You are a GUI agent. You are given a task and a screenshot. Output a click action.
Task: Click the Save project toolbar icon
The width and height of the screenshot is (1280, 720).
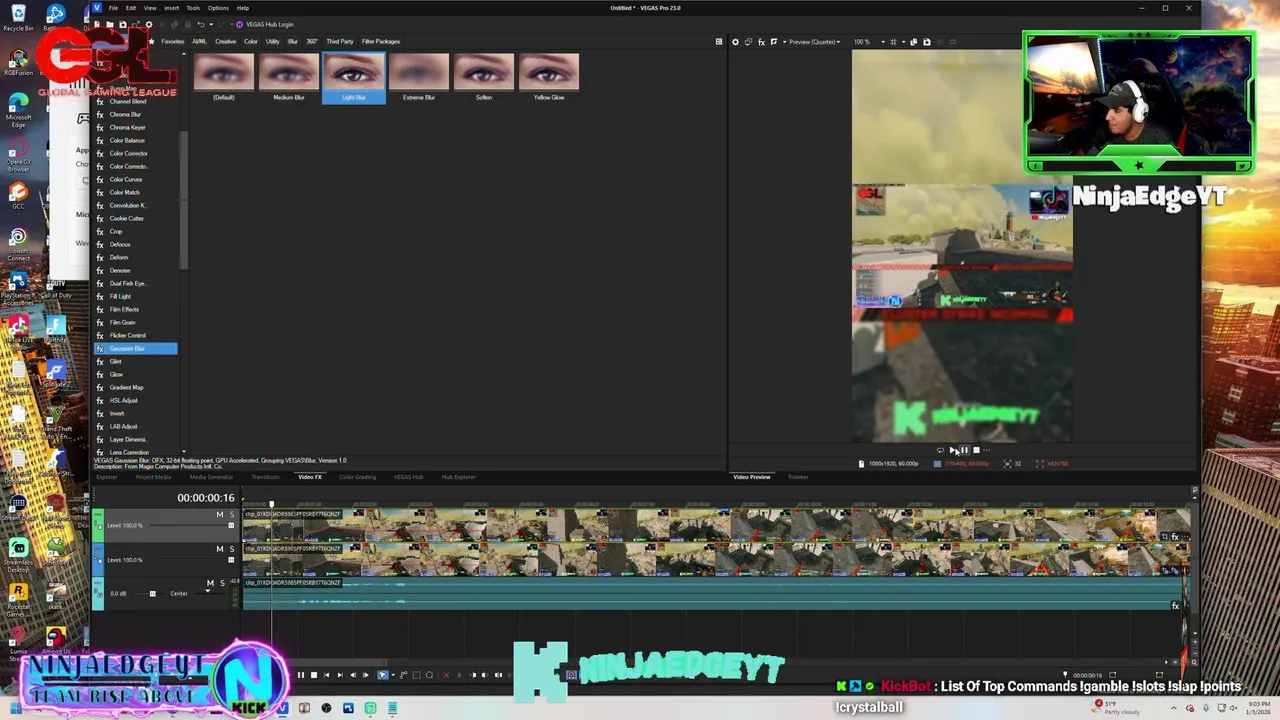[122, 24]
